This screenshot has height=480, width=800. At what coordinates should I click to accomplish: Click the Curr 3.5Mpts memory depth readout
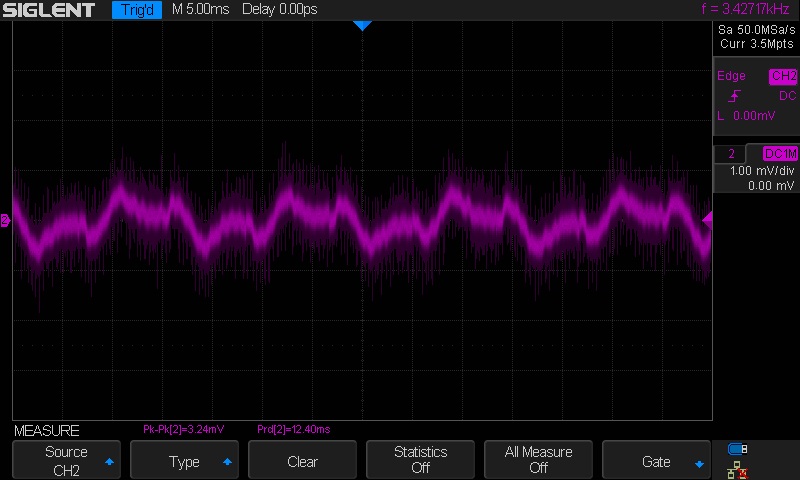point(757,44)
